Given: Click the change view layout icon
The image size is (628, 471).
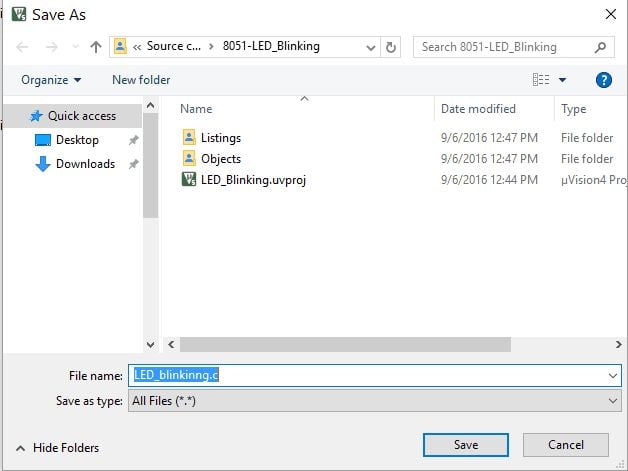Looking at the screenshot, I should (541, 80).
